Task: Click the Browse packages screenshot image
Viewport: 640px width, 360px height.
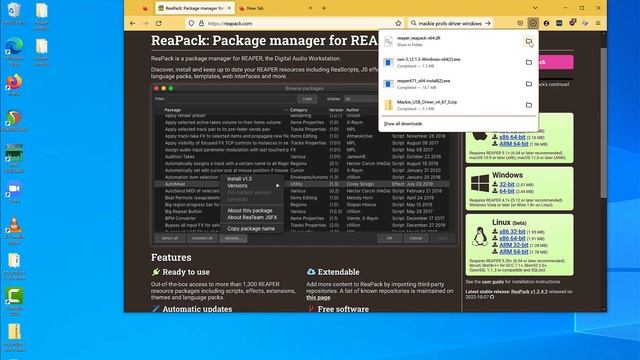Action: point(304,164)
